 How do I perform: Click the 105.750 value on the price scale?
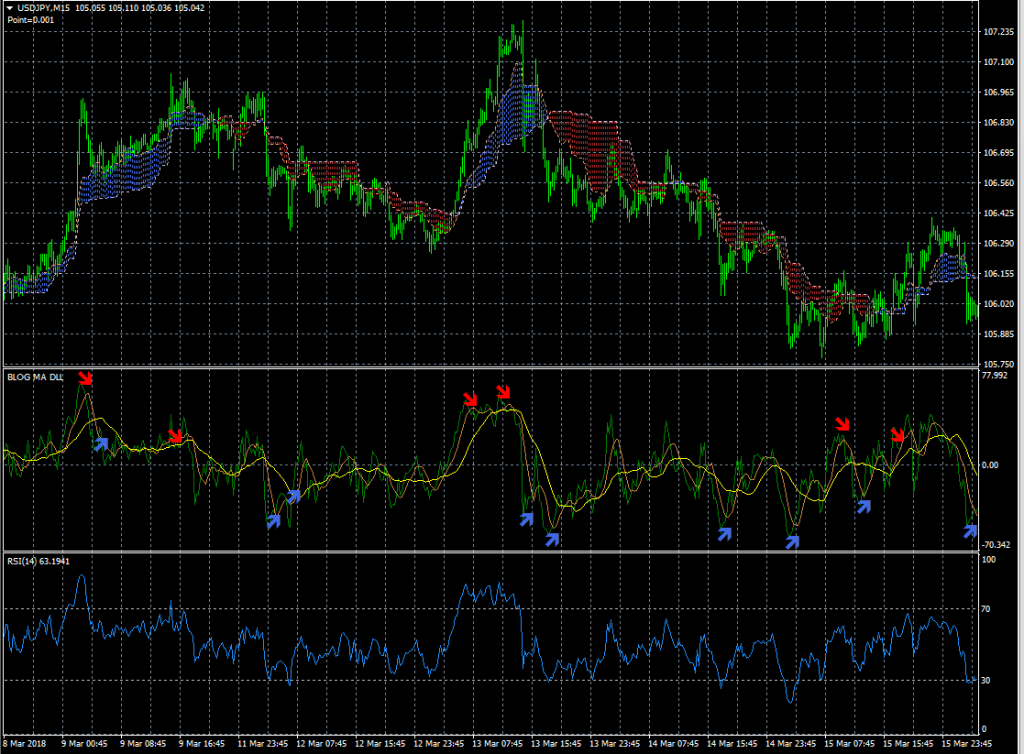point(998,364)
